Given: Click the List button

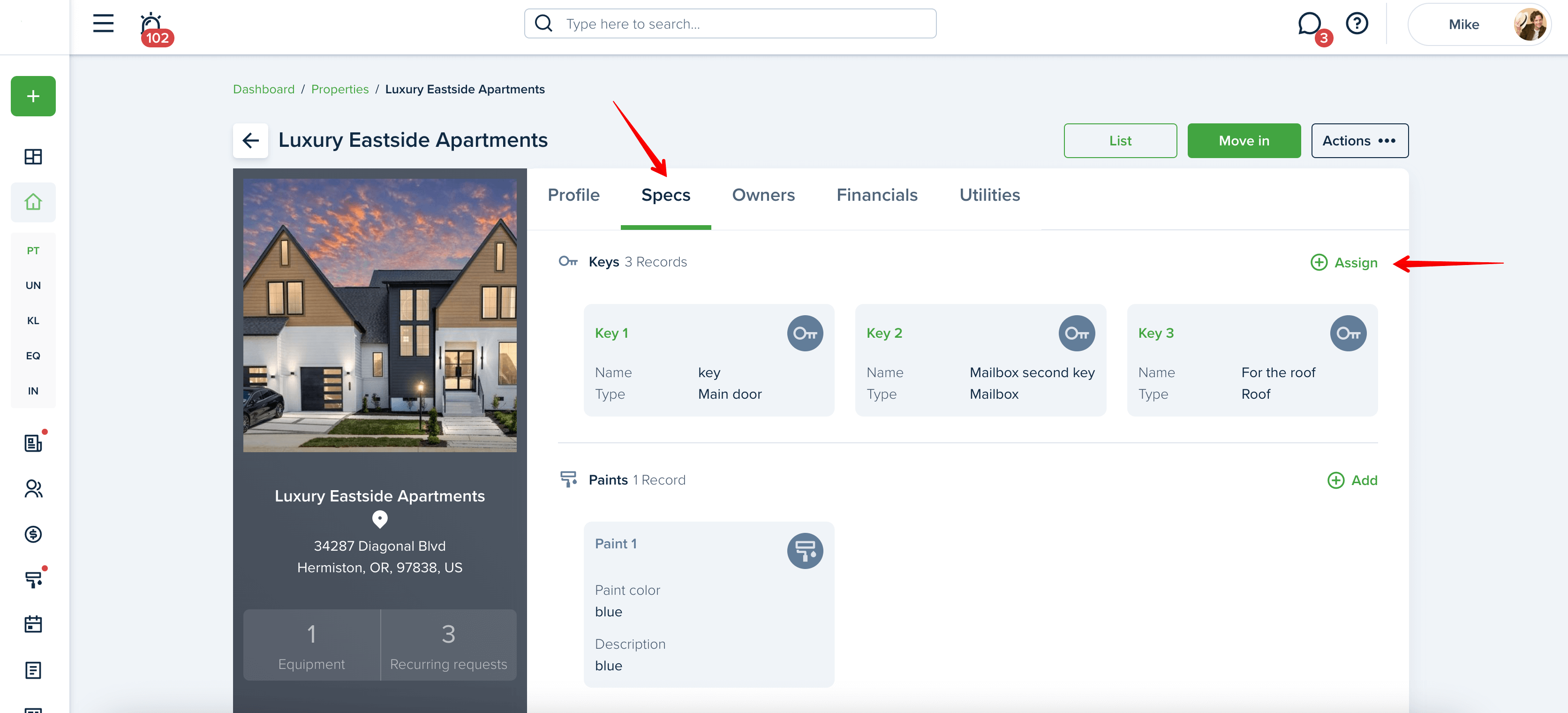Looking at the screenshot, I should pyautogui.click(x=1120, y=141).
